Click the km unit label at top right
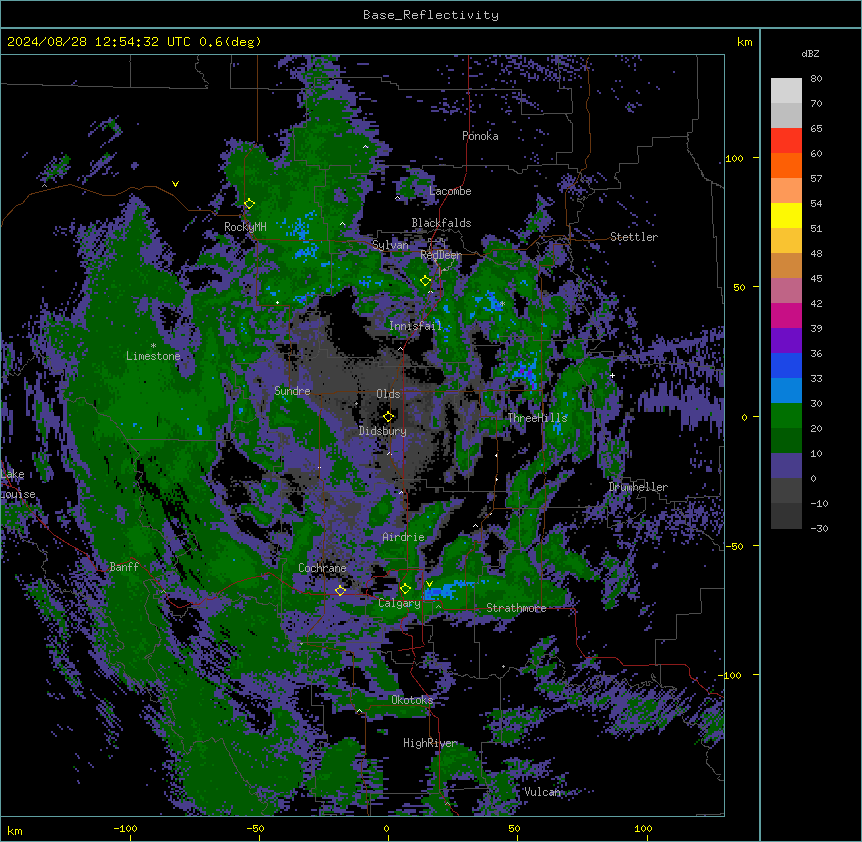This screenshot has width=862, height=842. [x=745, y=42]
